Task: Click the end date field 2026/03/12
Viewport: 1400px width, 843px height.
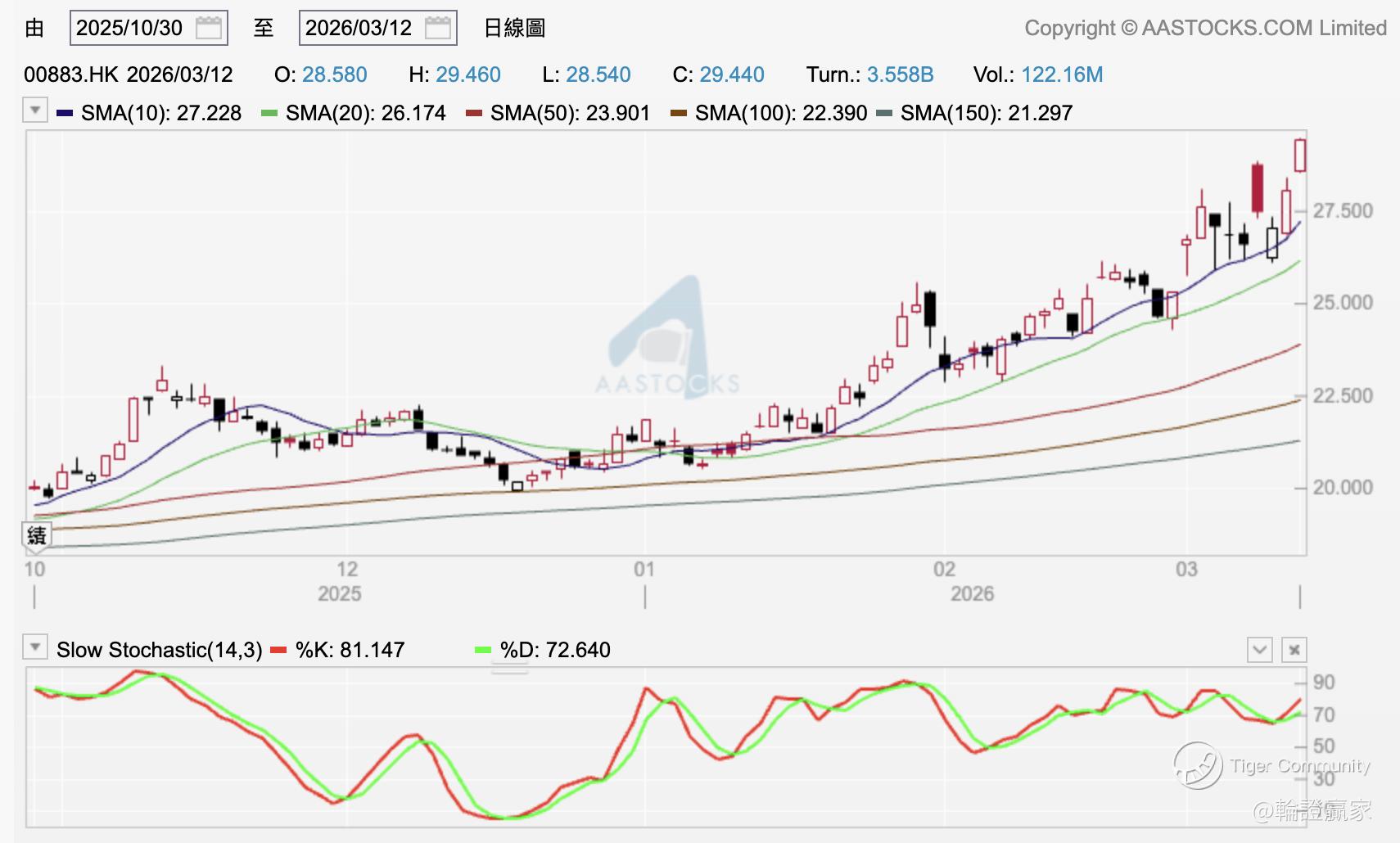Action: click(359, 29)
